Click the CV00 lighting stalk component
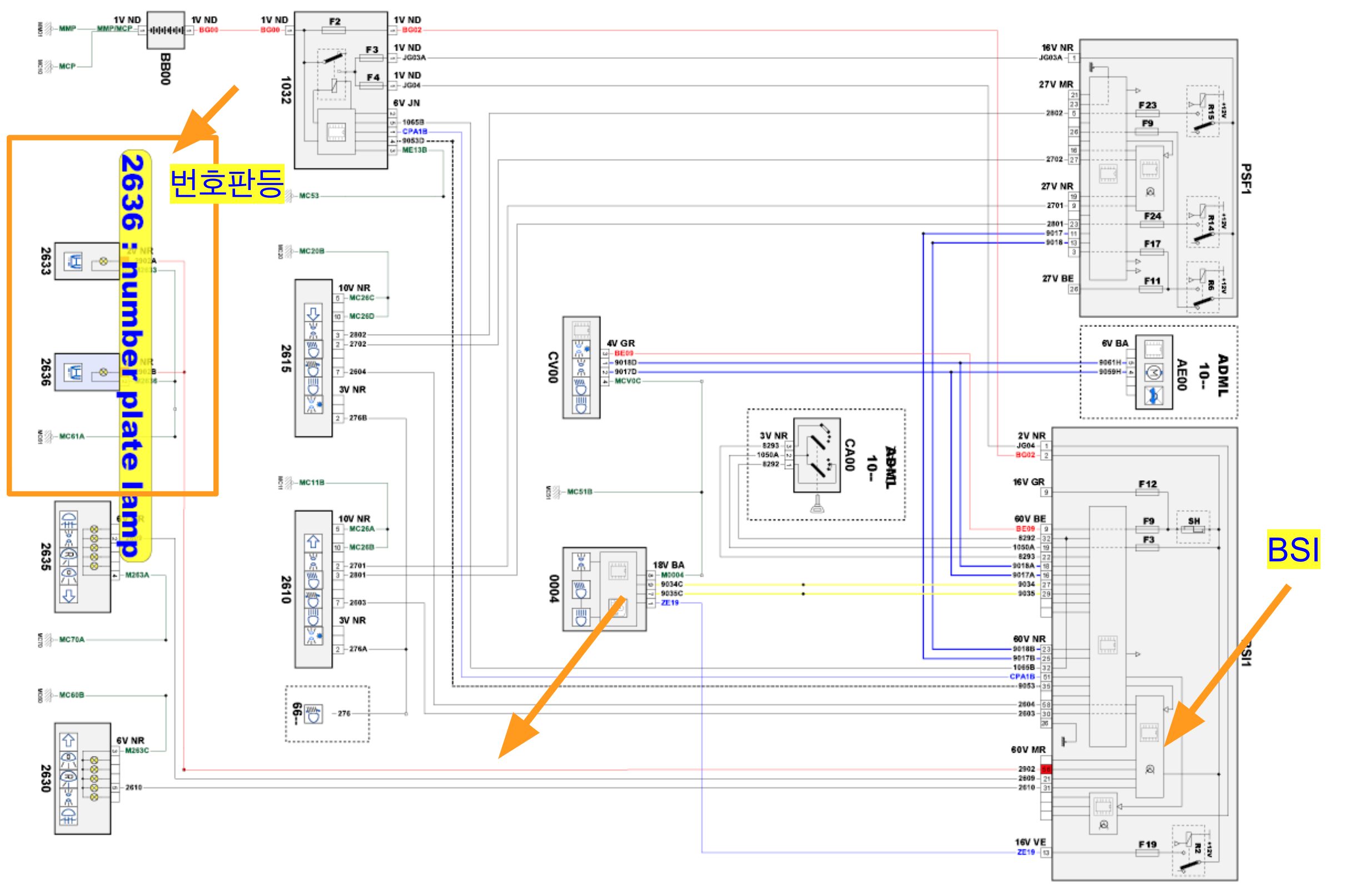Image resolution: width=1365 pixels, height=896 pixels. click(581, 367)
